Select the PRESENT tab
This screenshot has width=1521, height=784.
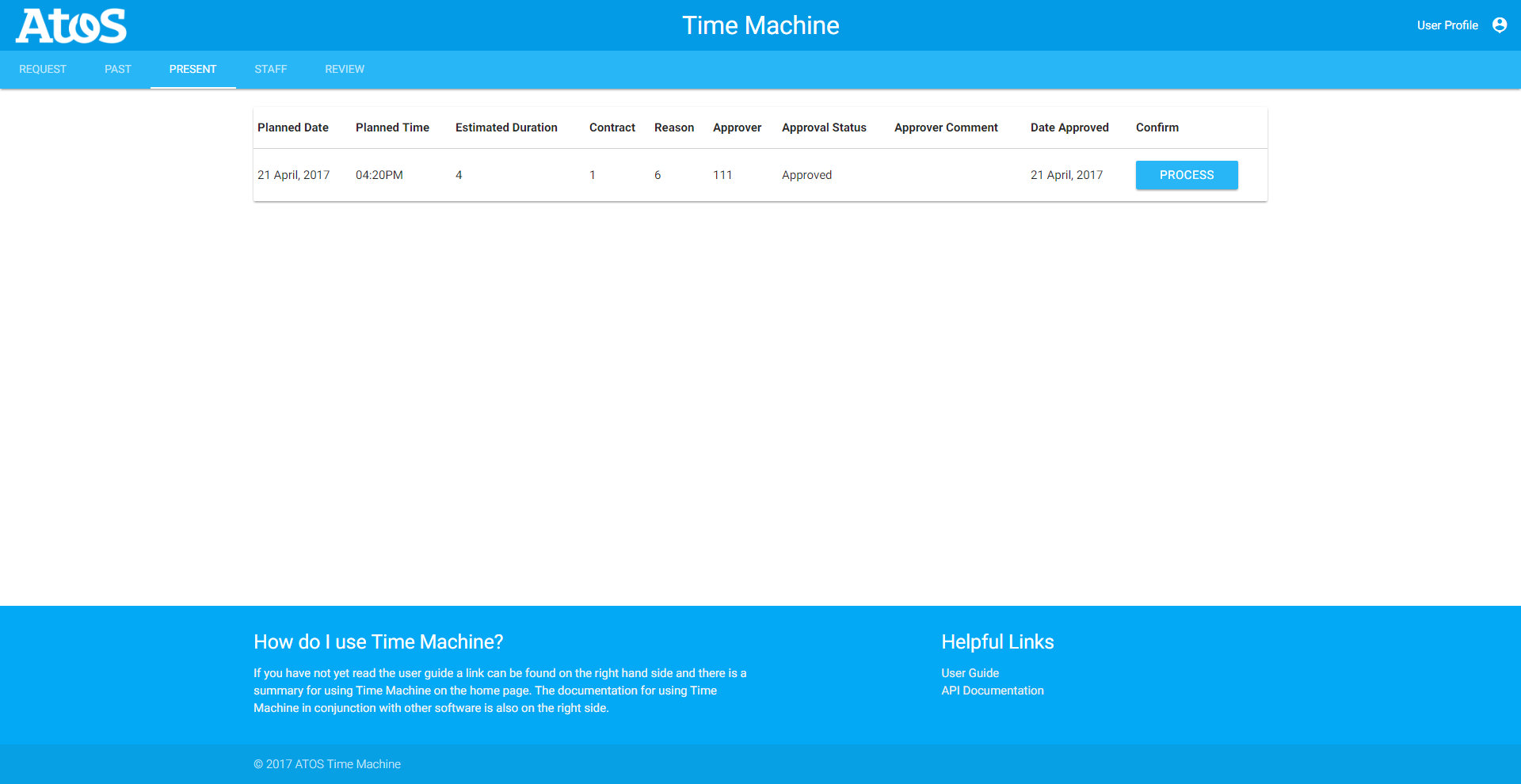click(x=193, y=70)
